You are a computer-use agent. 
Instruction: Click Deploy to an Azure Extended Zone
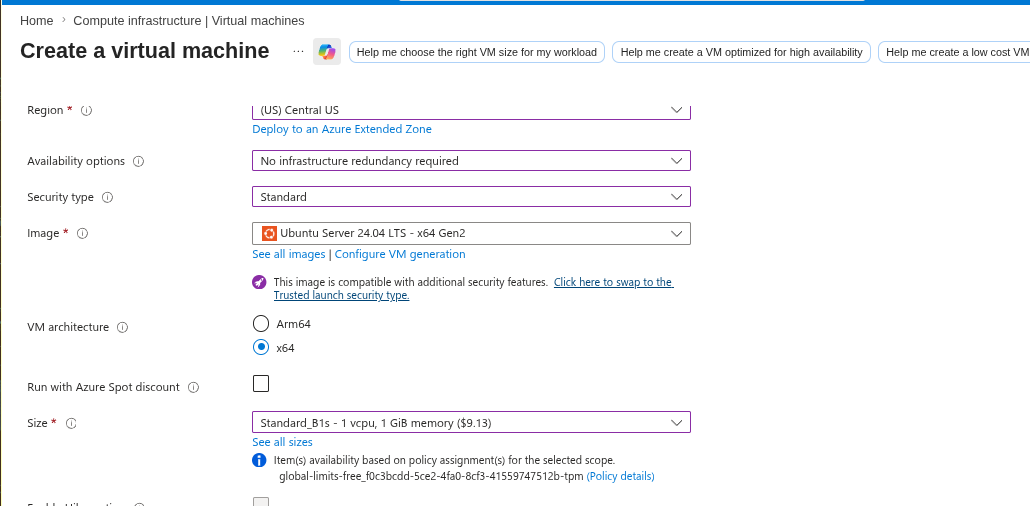tap(342, 129)
